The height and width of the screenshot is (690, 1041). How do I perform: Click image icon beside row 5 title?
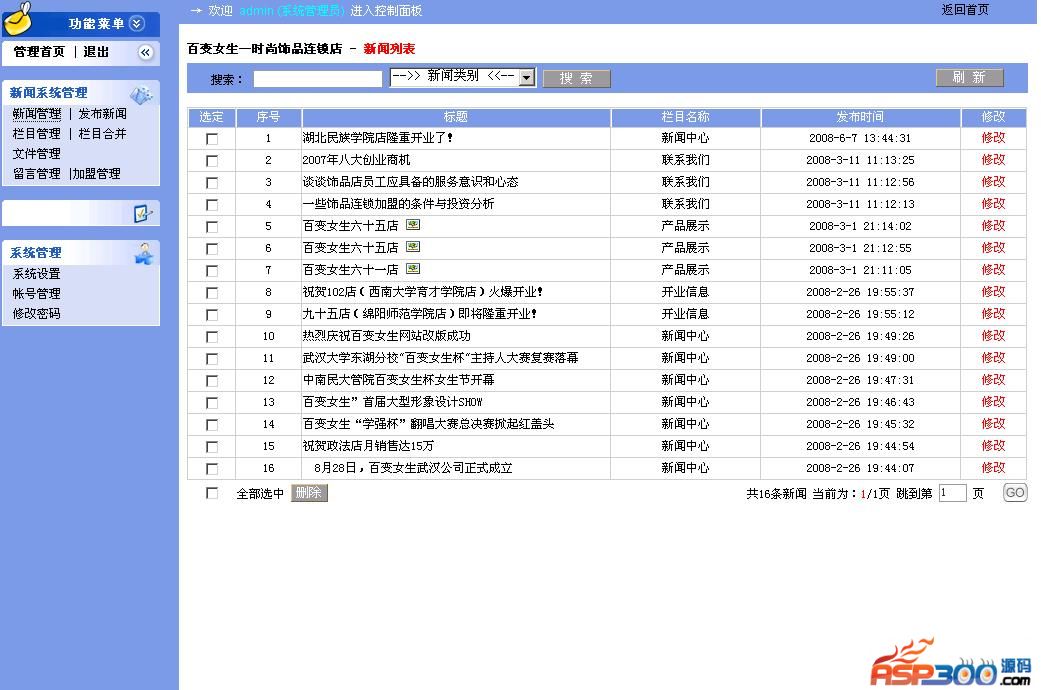click(x=413, y=225)
